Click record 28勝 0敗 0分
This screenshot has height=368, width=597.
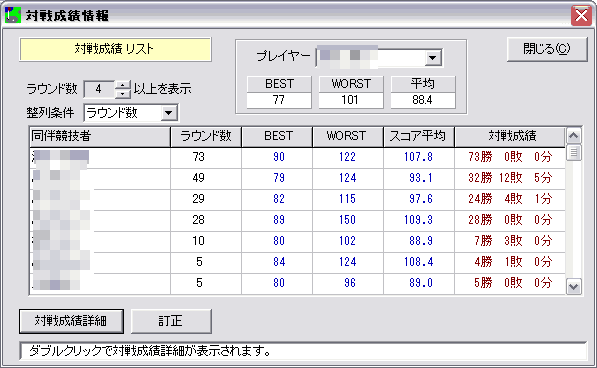[510, 220]
